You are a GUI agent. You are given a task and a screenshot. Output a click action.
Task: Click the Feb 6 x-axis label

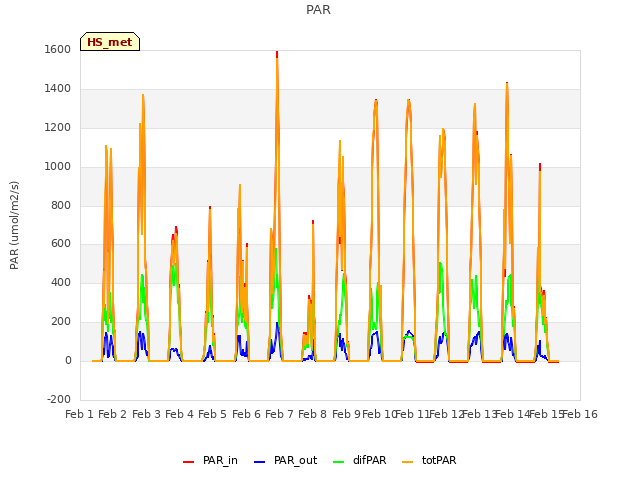point(246,414)
